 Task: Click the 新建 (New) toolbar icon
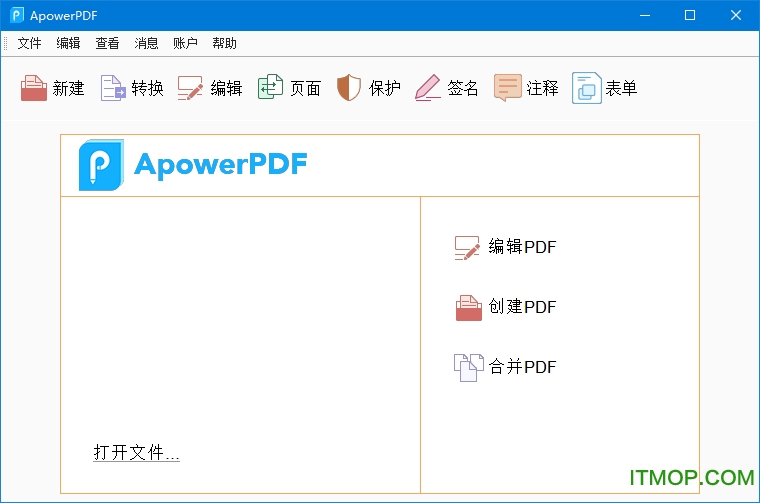[33, 88]
